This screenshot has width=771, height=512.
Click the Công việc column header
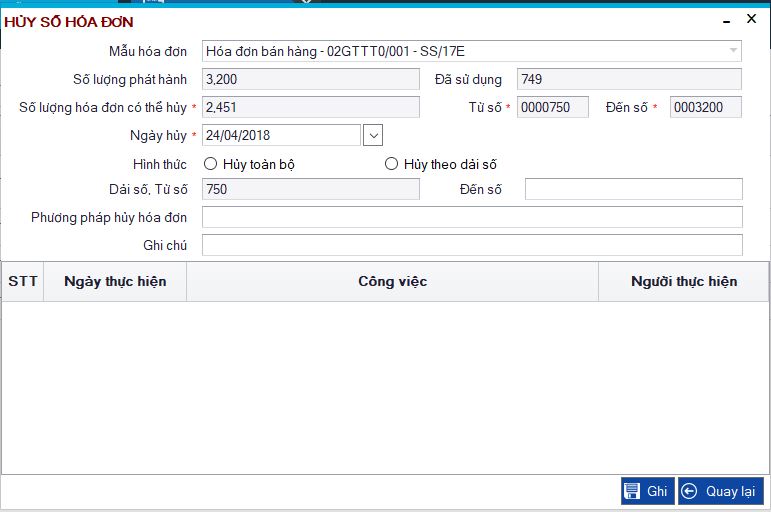[392, 282]
